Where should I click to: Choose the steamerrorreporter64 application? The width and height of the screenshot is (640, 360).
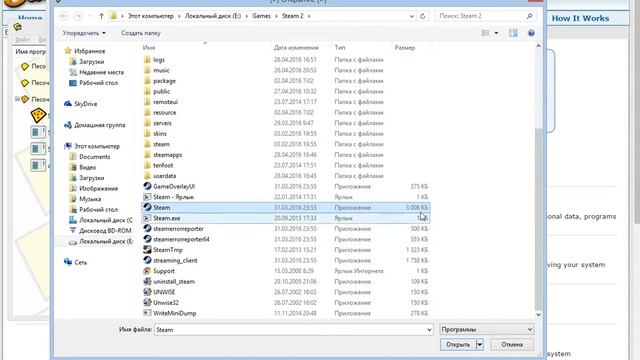[285, 239]
